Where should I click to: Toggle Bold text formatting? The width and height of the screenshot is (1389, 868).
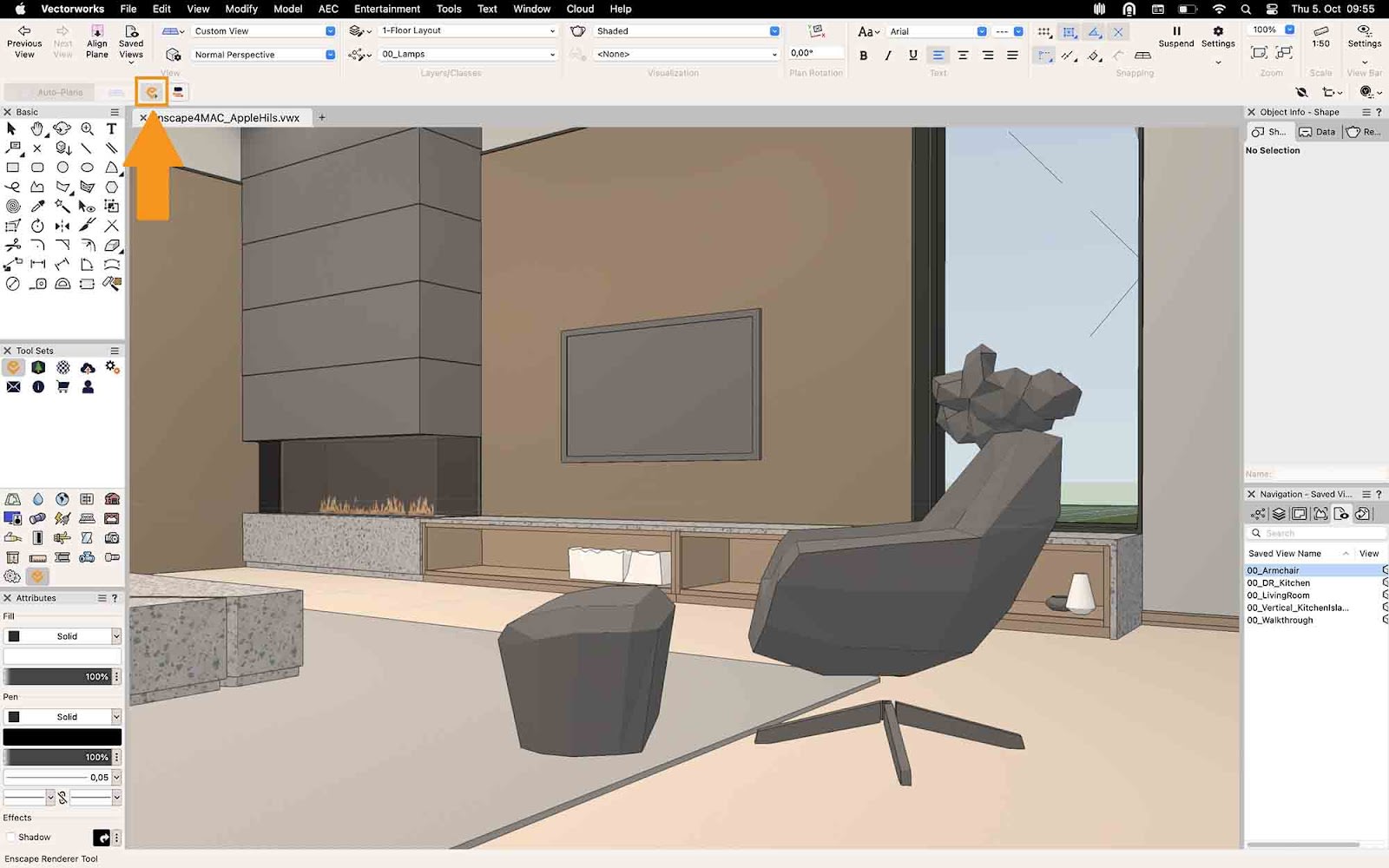[x=864, y=55]
